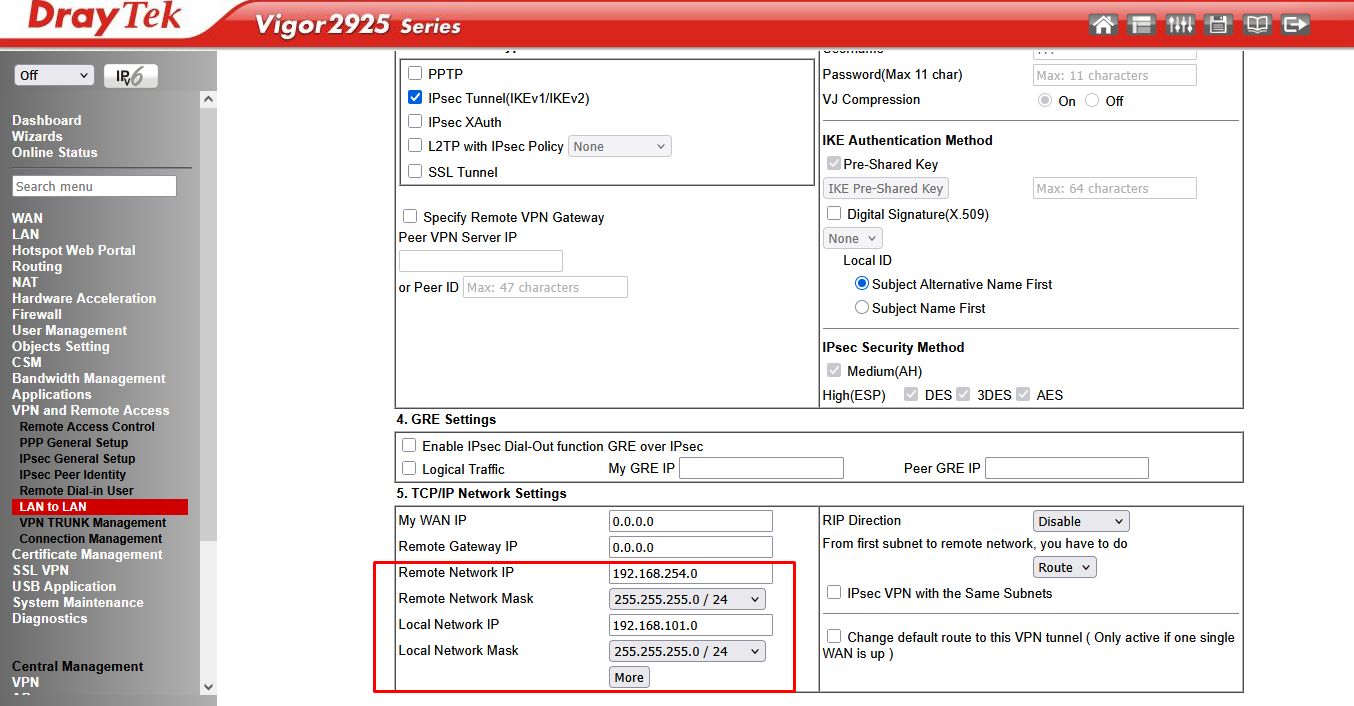Expand the RIP Direction dropdown
Screen dimensions: 1354x706
(1080, 521)
